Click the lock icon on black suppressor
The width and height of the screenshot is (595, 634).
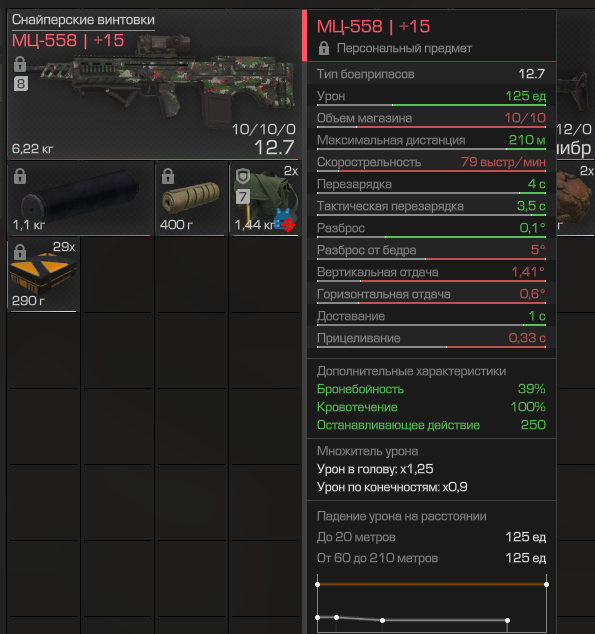(x=20, y=176)
